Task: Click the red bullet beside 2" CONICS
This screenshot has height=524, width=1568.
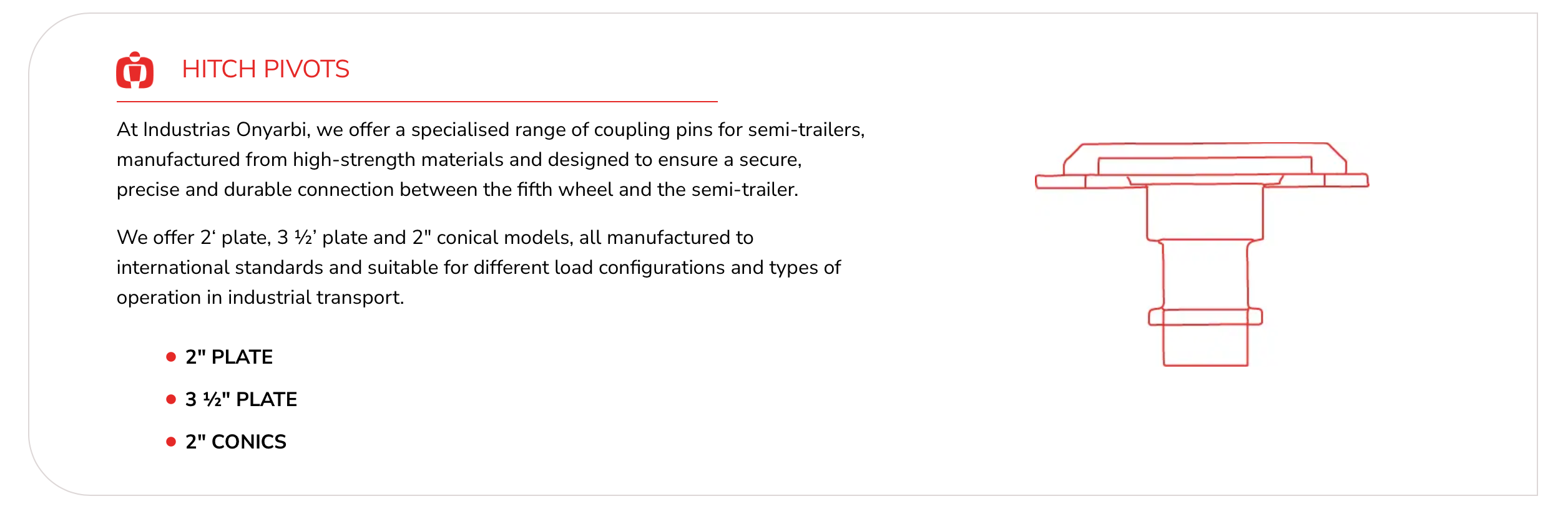Action: click(171, 442)
